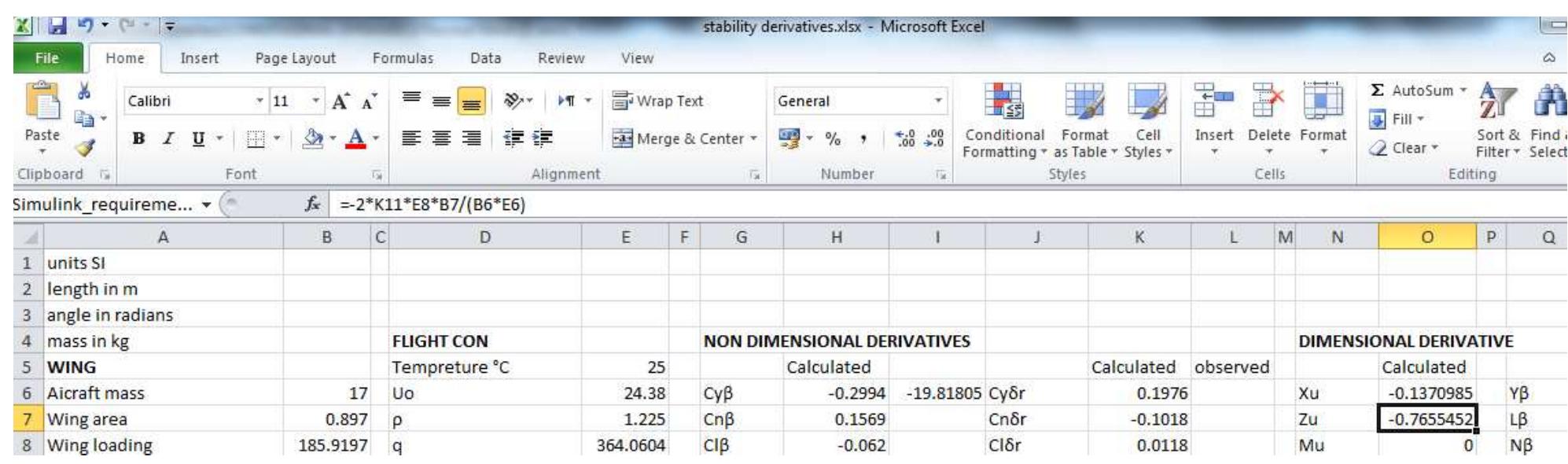Switch to the Data tab
This screenshot has width=1568, height=464.
(485, 58)
